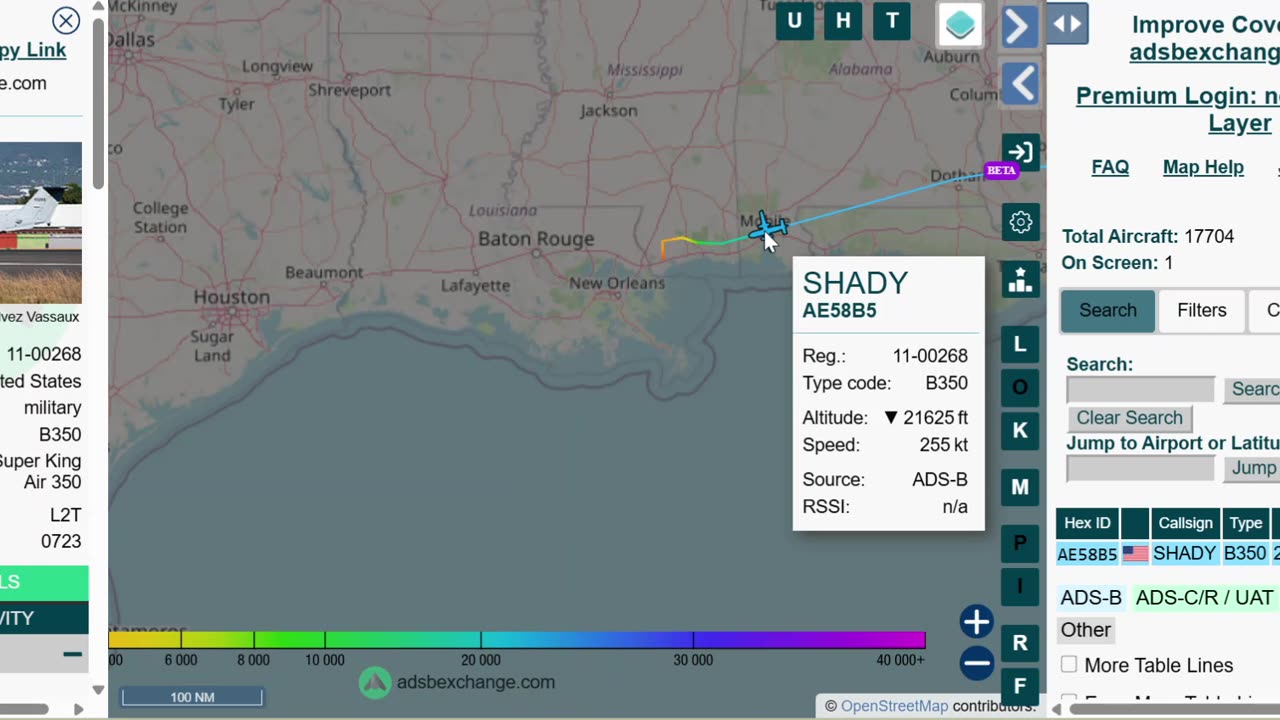
Task: Click the ADS-C/R / UAT legend label
Action: click(x=1204, y=598)
